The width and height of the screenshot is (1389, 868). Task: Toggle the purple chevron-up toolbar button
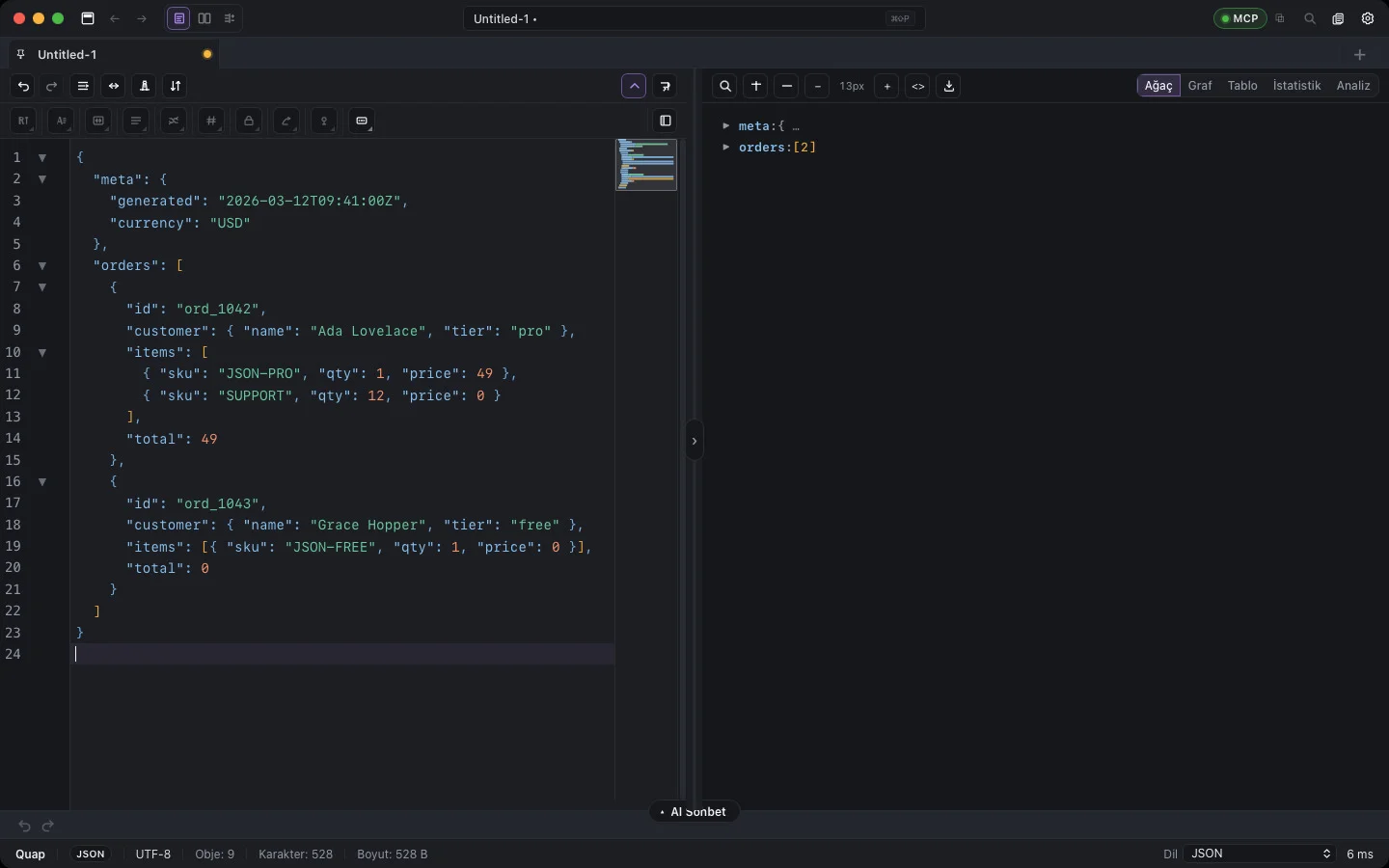[635, 87]
